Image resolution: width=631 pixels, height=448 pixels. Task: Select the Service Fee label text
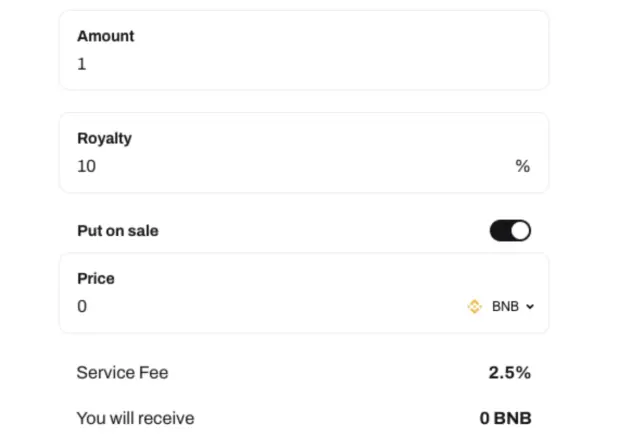pyautogui.click(x=122, y=373)
